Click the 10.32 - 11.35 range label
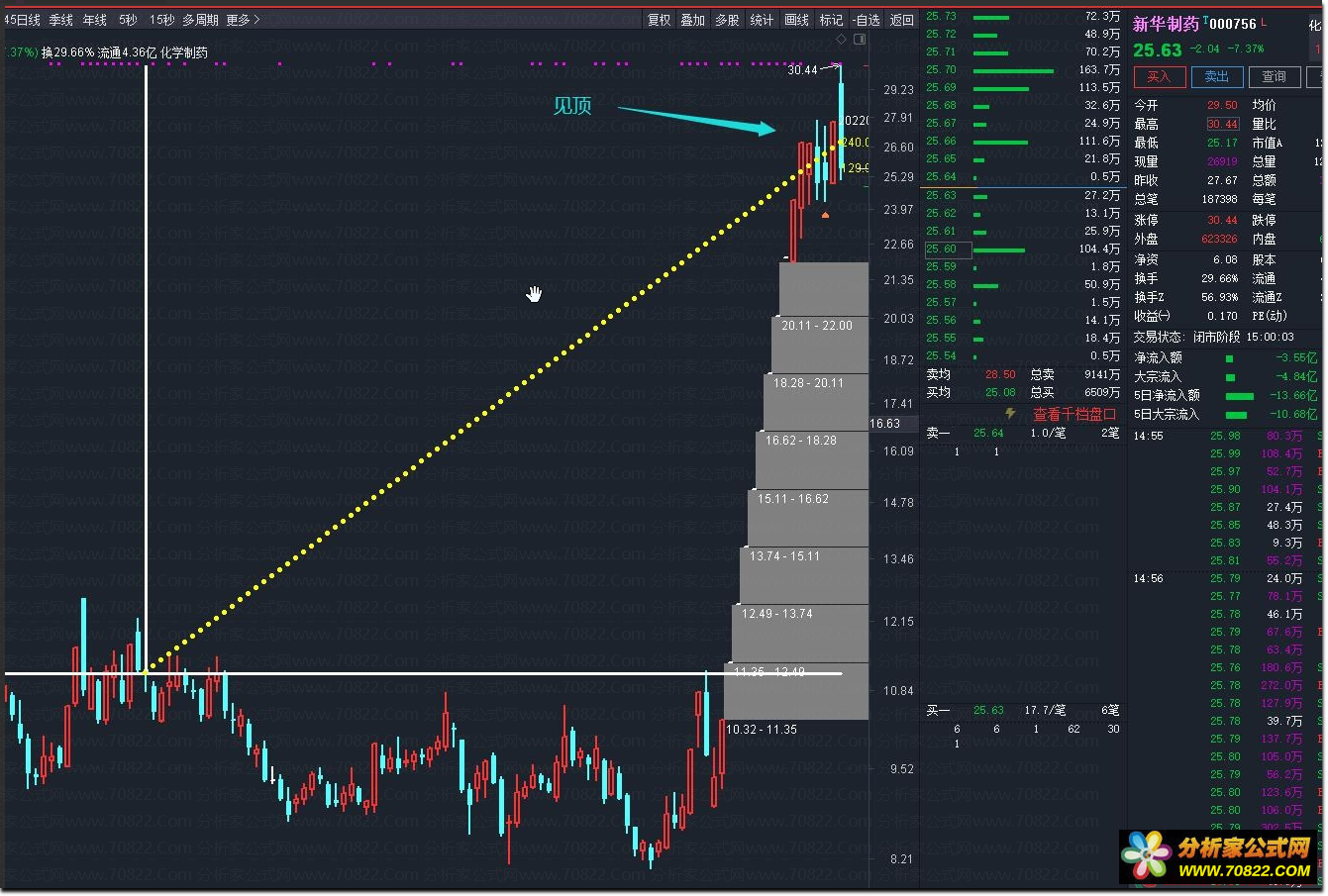This screenshot has height=896, width=1328. click(762, 730)
